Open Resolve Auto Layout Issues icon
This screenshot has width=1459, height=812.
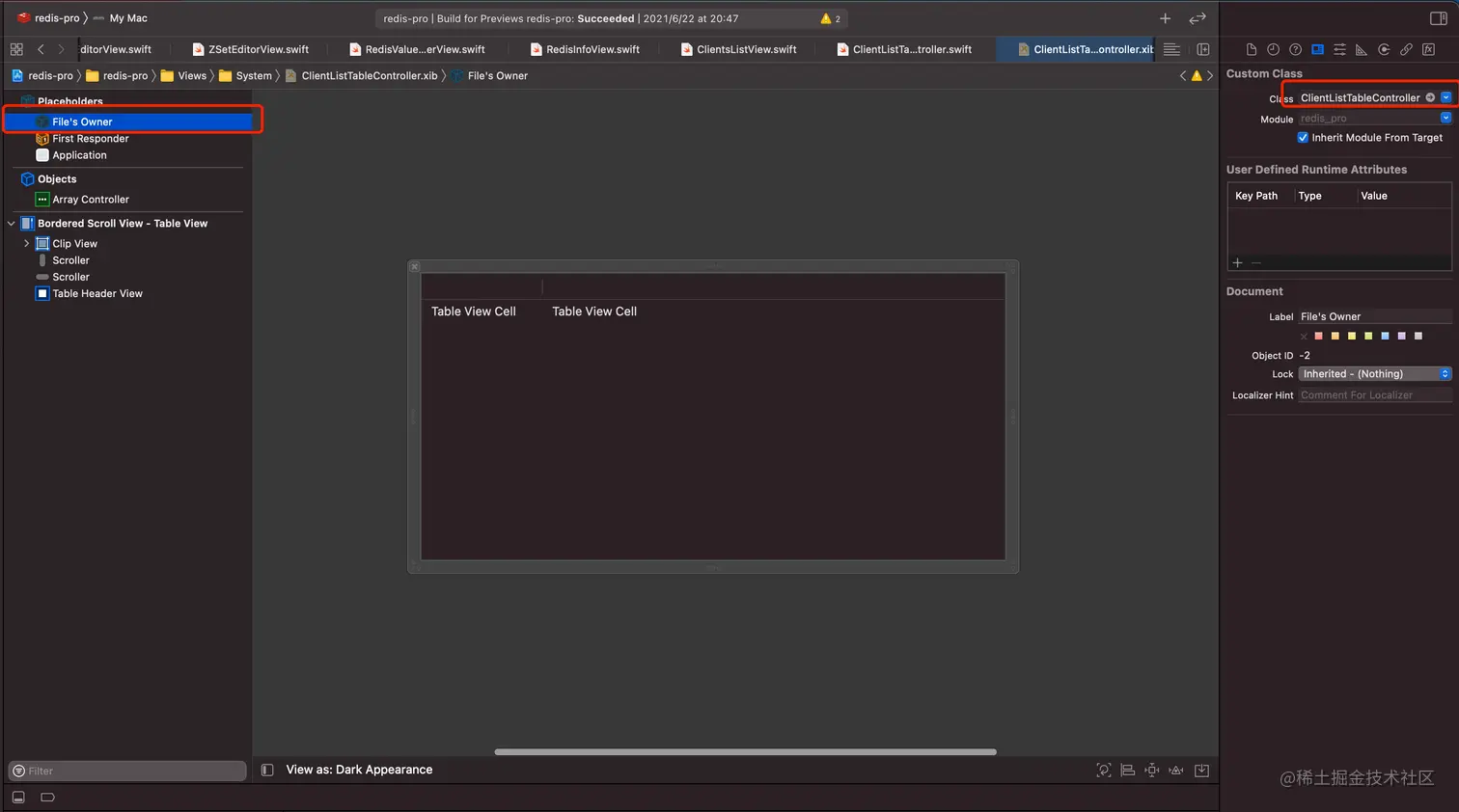[x=1176, y=770]
